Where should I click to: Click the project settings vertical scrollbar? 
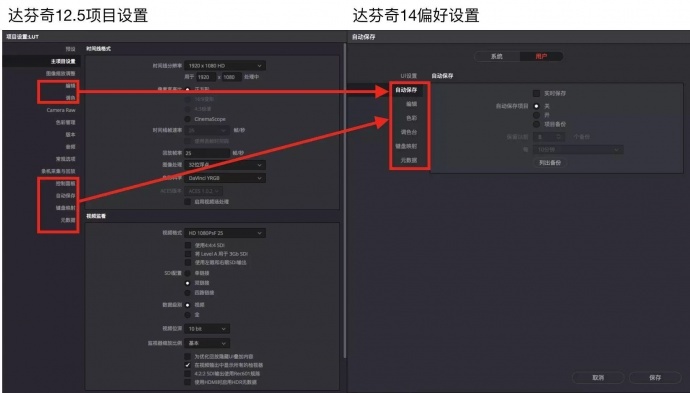pyautogui.click(x=345, y=200)
